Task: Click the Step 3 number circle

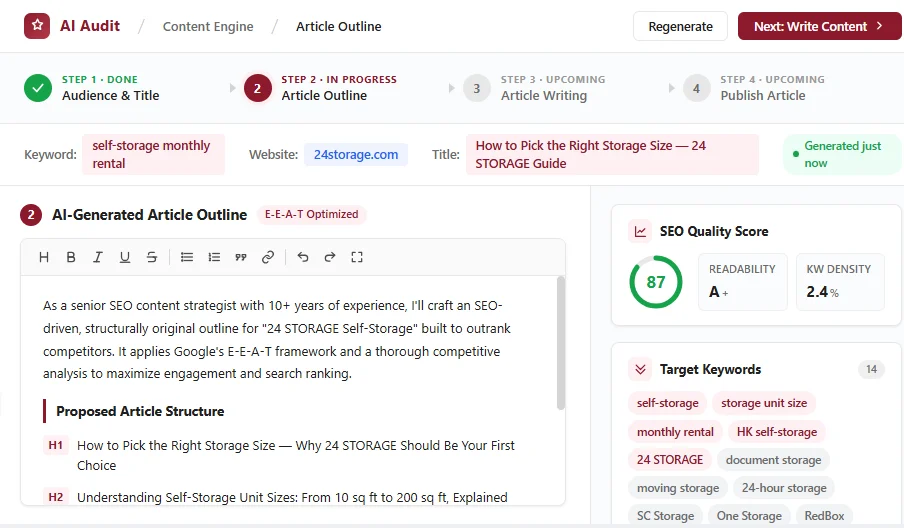Action: [x=477, y=88]
